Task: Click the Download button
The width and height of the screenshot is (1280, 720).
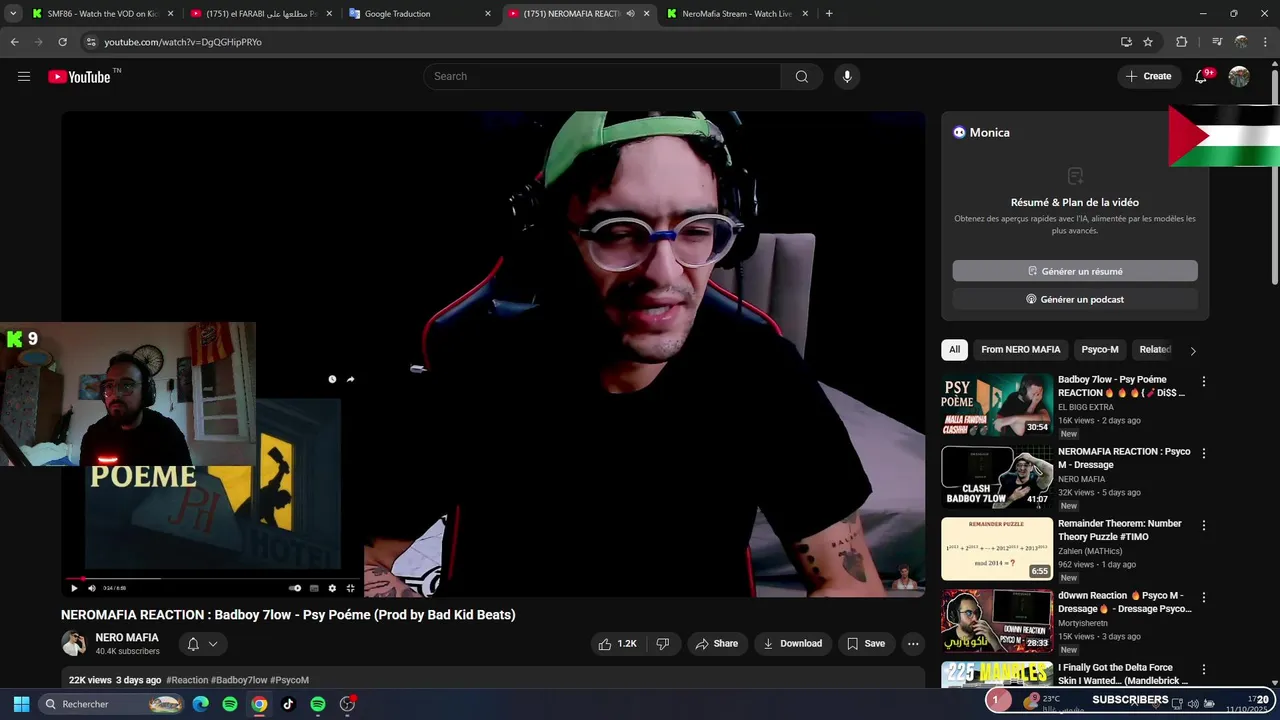Action: click(792, 644)
